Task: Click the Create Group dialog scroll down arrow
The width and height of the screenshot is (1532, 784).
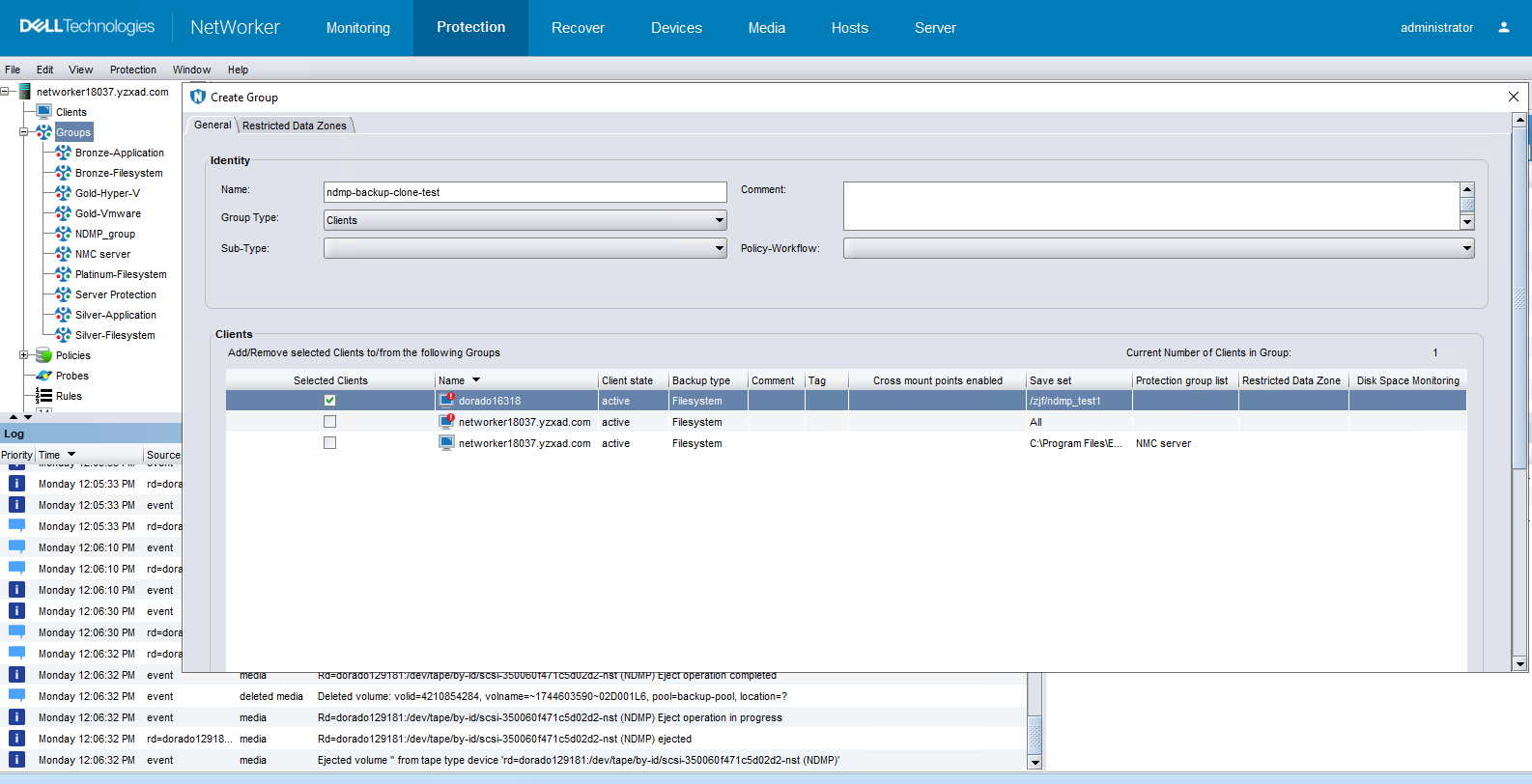Action: [1519, 663]
